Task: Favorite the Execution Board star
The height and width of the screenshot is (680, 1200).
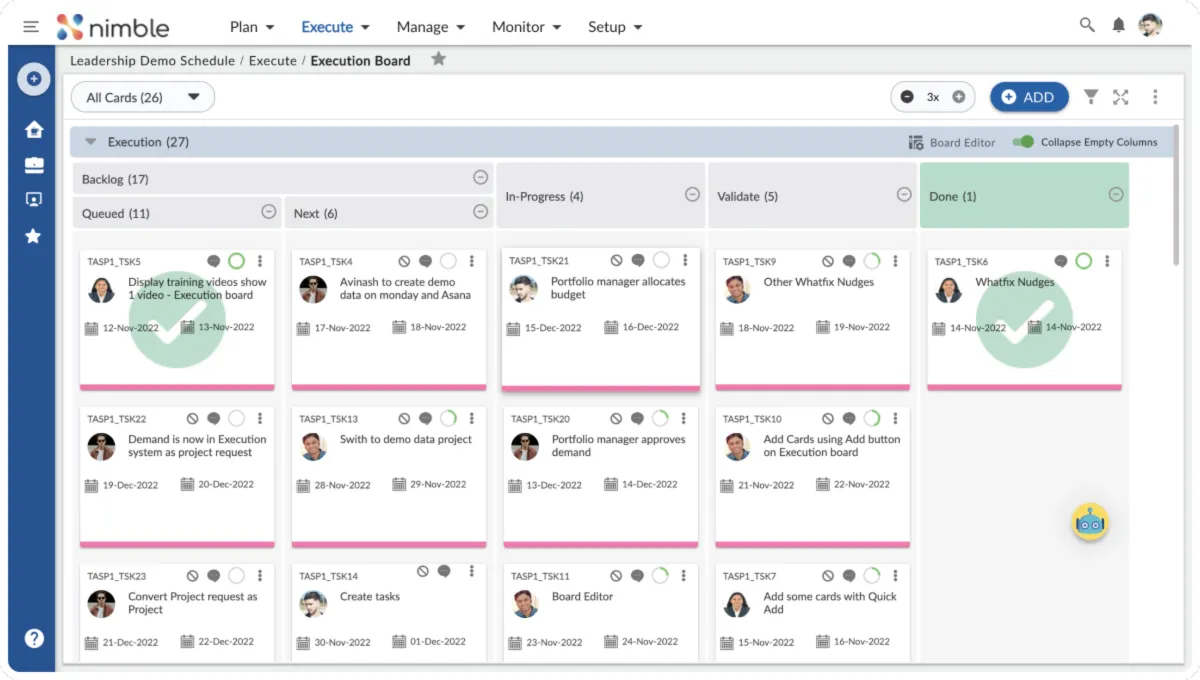Action: (438, 60)
